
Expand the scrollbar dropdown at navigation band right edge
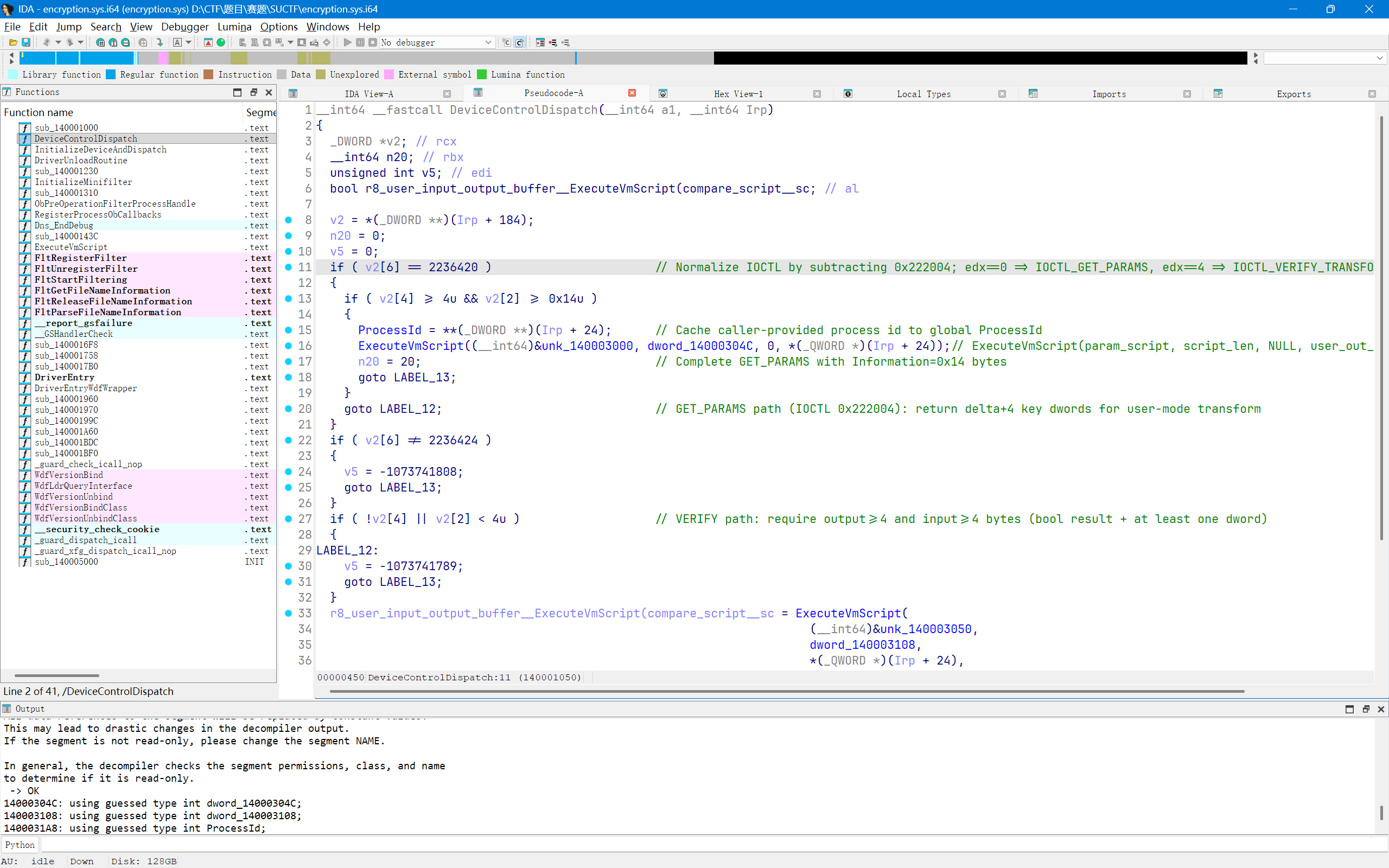coord(1379,58)
